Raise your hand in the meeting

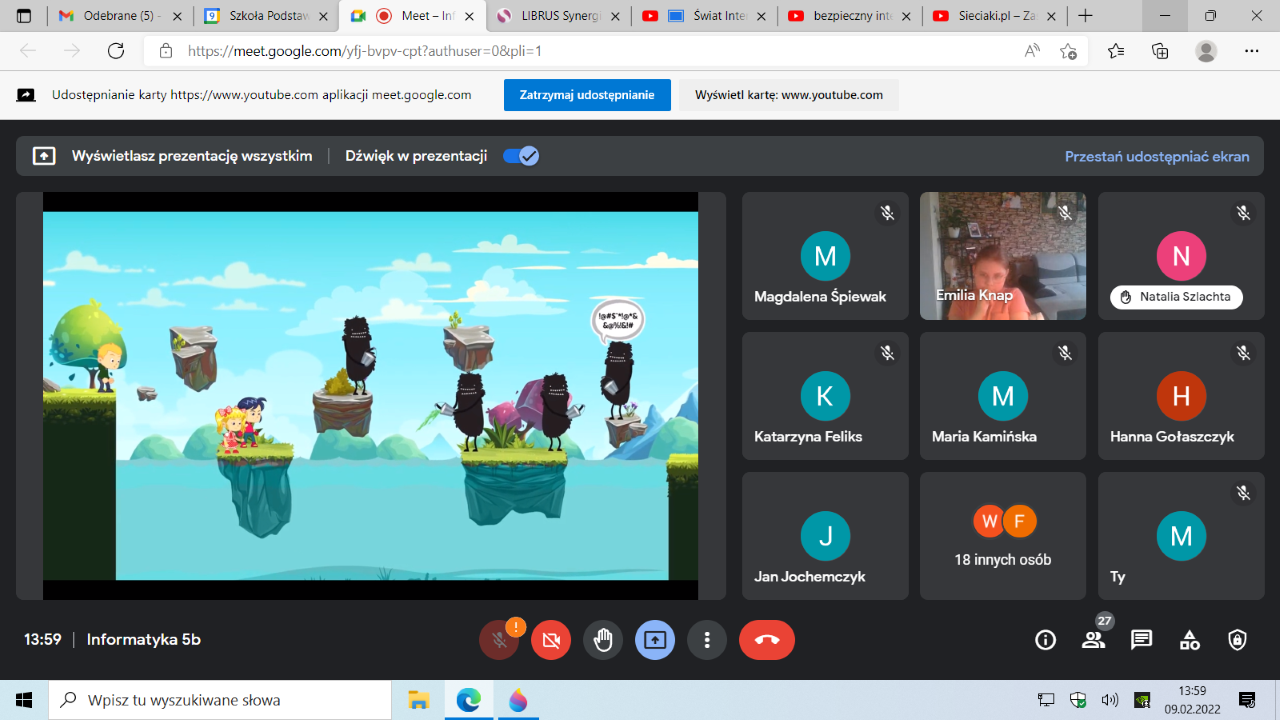pyautogui.click(x=603, y=640)
